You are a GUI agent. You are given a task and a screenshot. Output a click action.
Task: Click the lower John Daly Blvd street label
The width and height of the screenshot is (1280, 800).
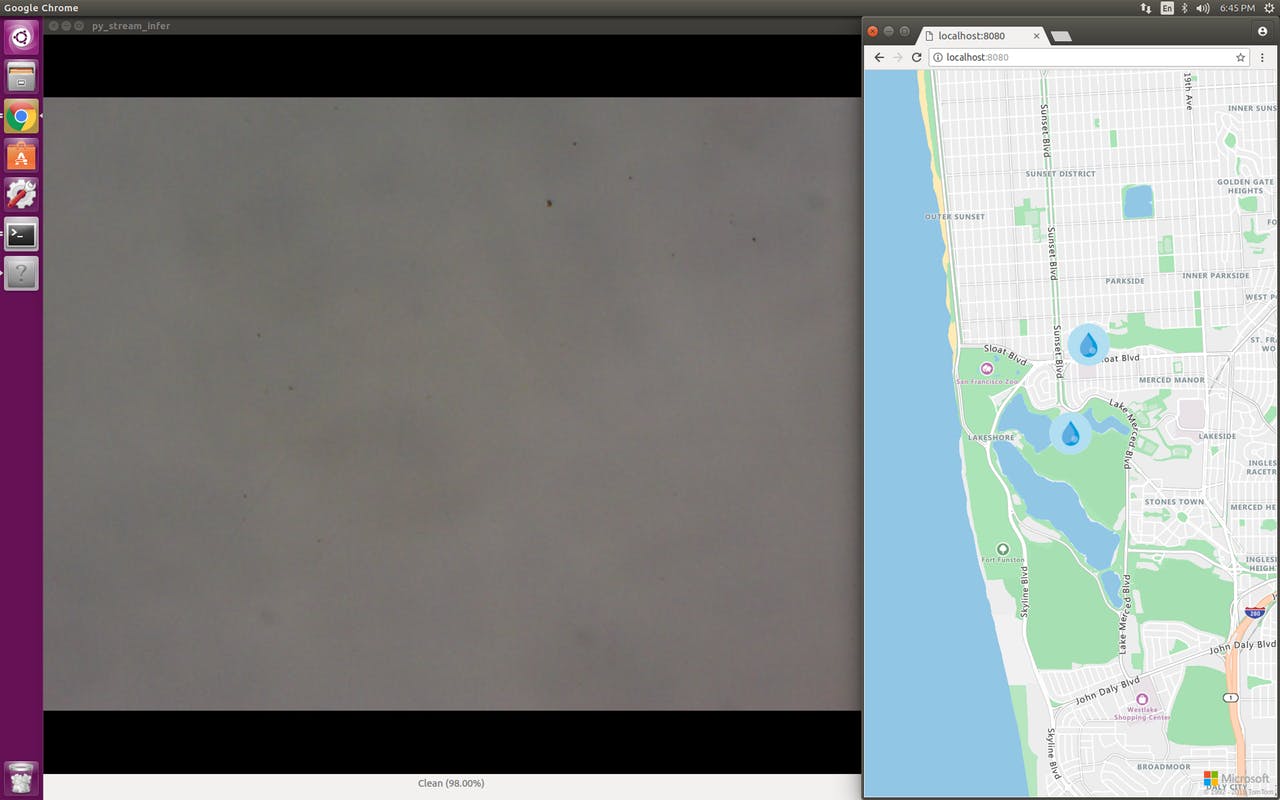click(x=1109, y=691)
